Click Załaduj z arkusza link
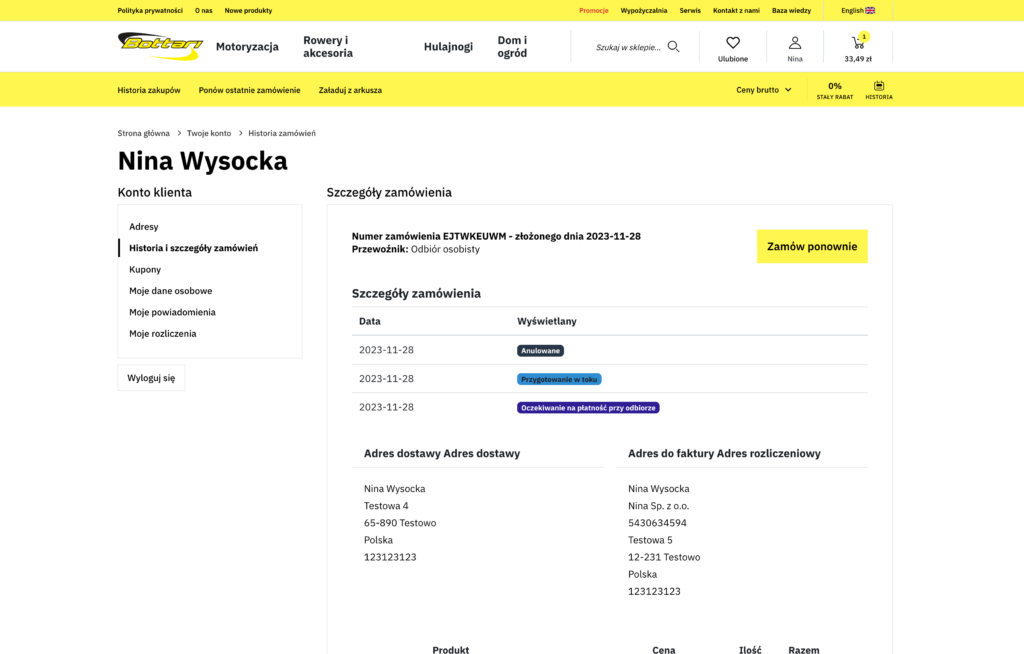 click(x=350, y=90)
